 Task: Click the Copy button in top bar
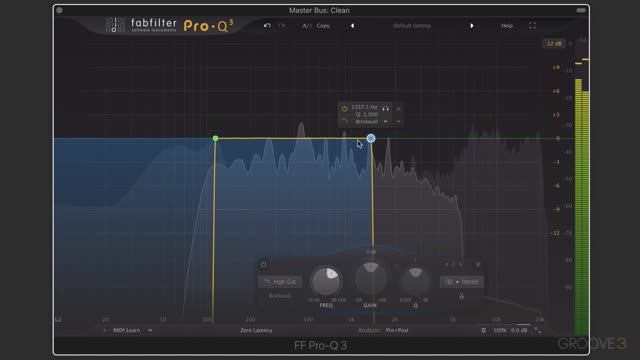[x=323, y=26]
